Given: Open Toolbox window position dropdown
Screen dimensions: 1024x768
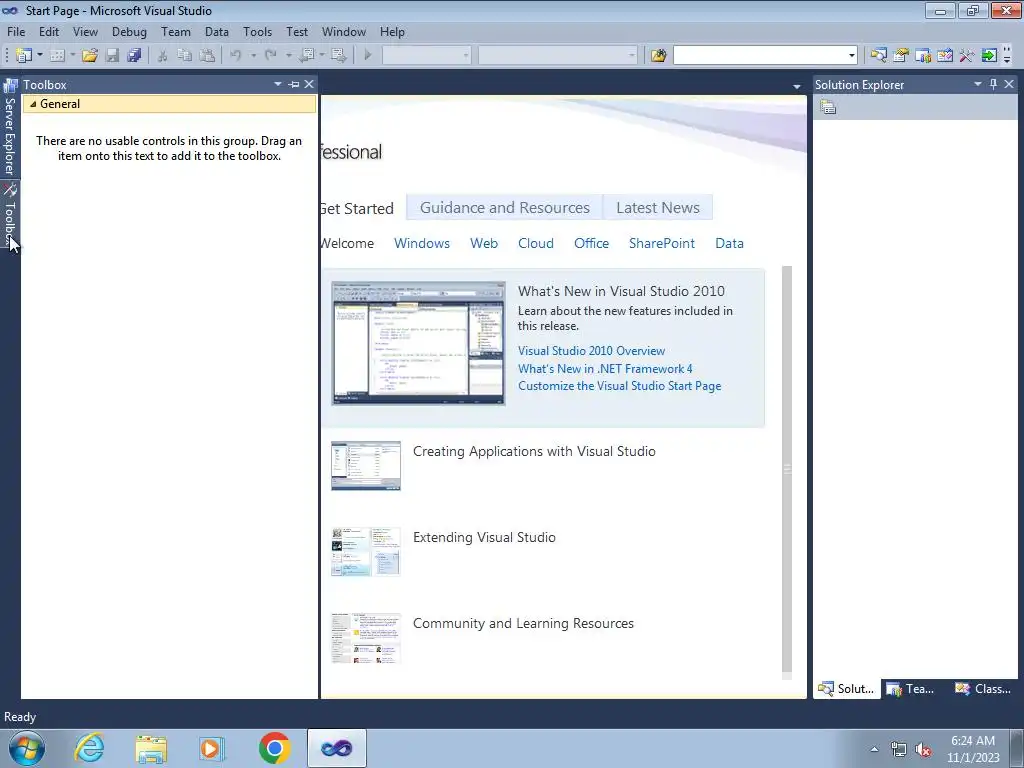Looking at the screenshot, I should [278, 84].
